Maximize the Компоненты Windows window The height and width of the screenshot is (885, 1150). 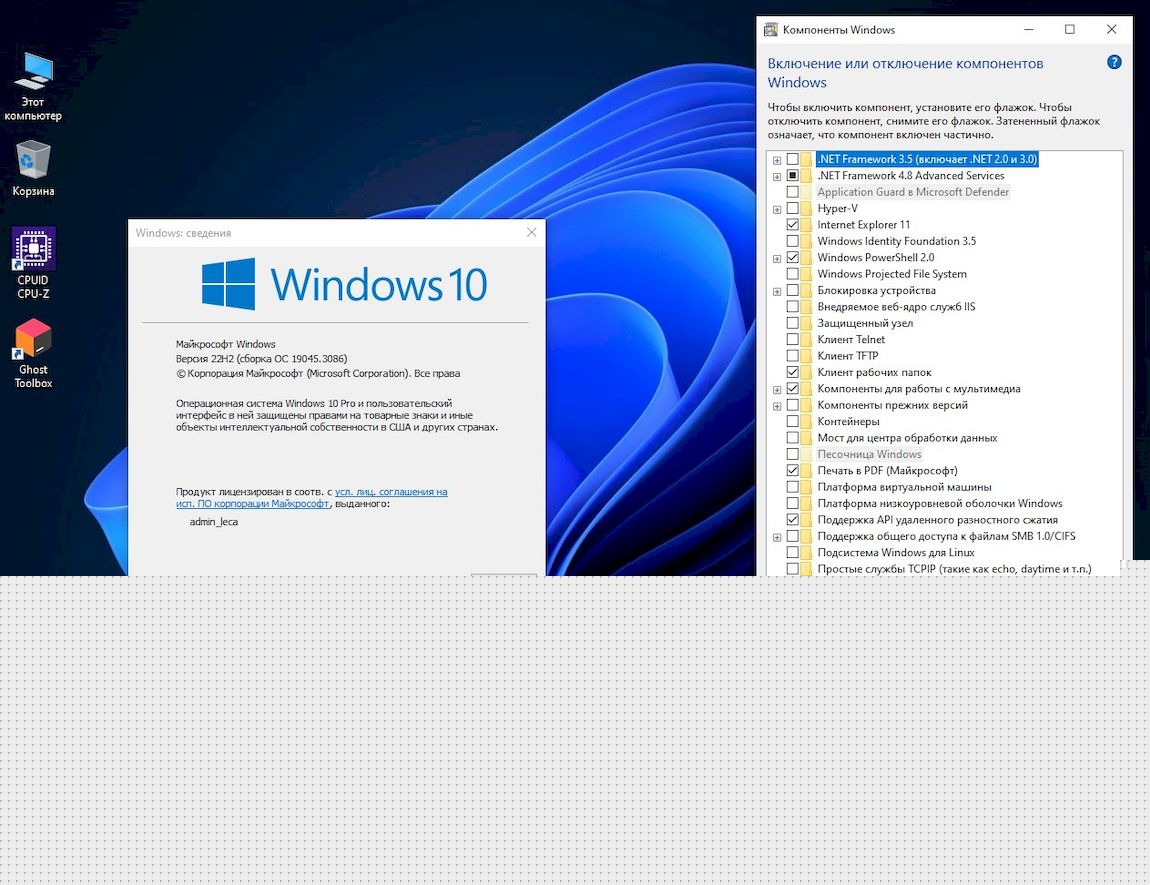pyautogui.click(x=1069, y=29)
